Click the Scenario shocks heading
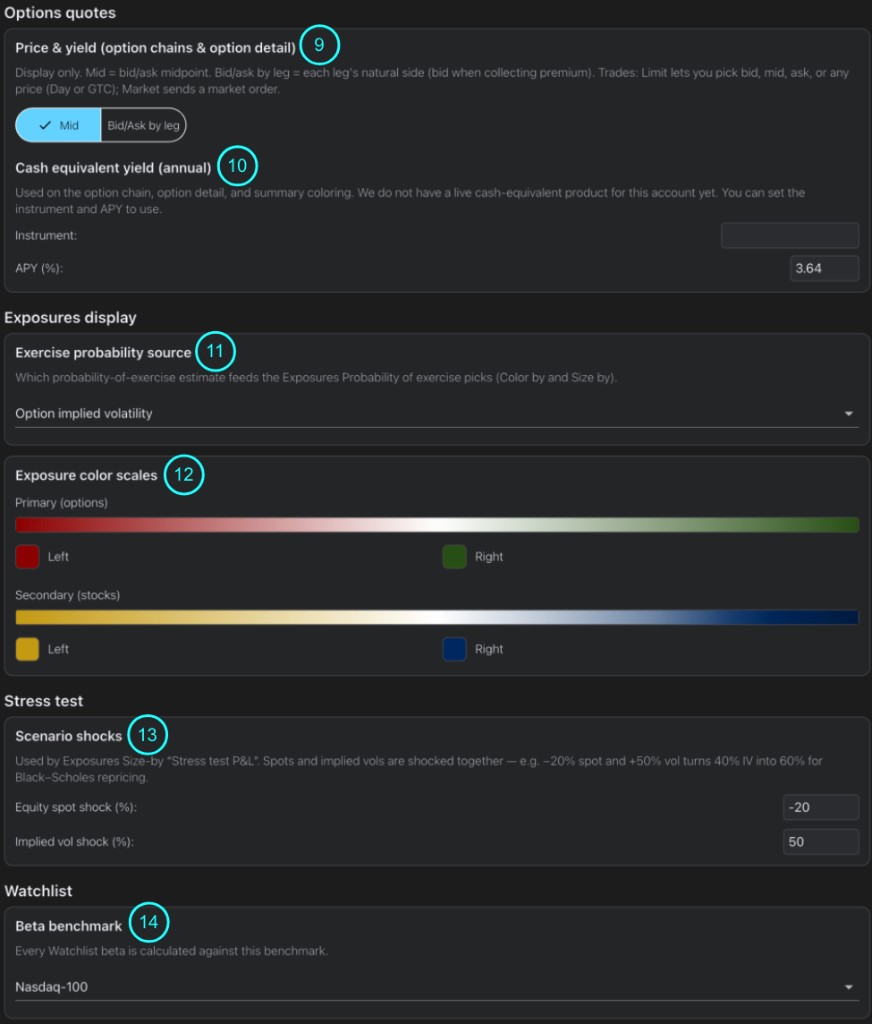The height and width of the screenshot is (1024, 872). tap(69, 736)
